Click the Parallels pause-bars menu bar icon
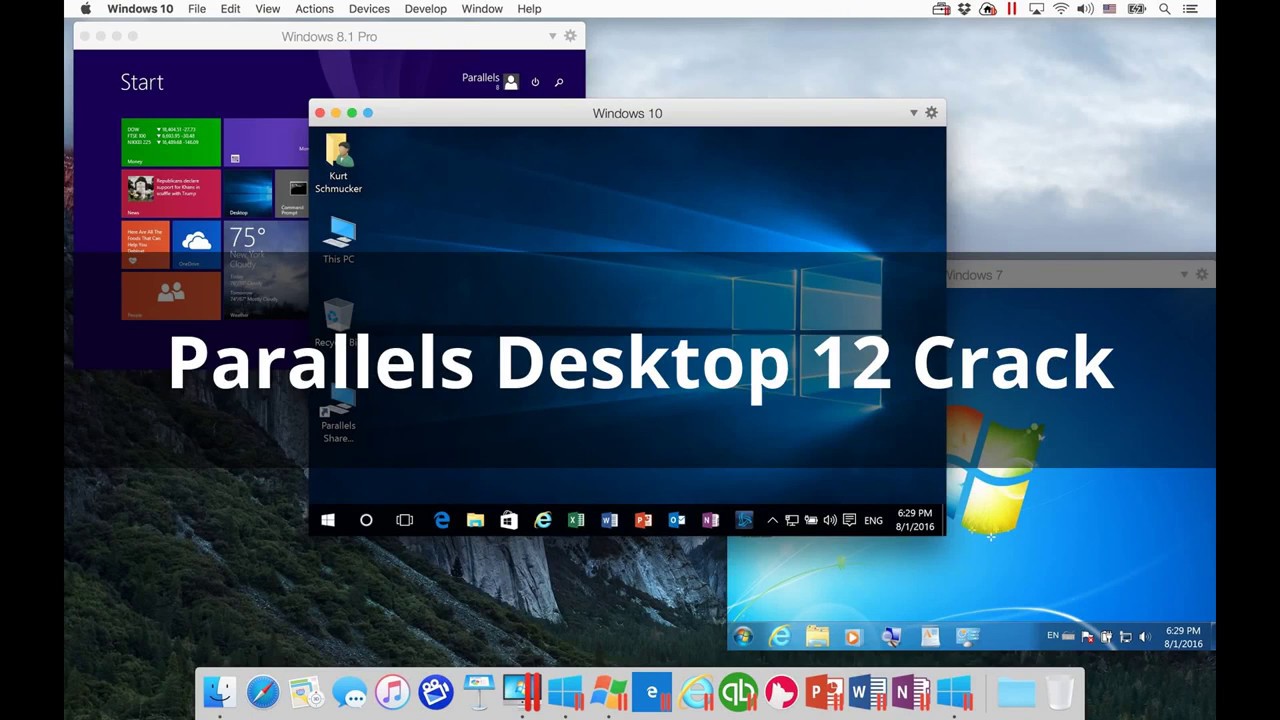 (1011, 9)
